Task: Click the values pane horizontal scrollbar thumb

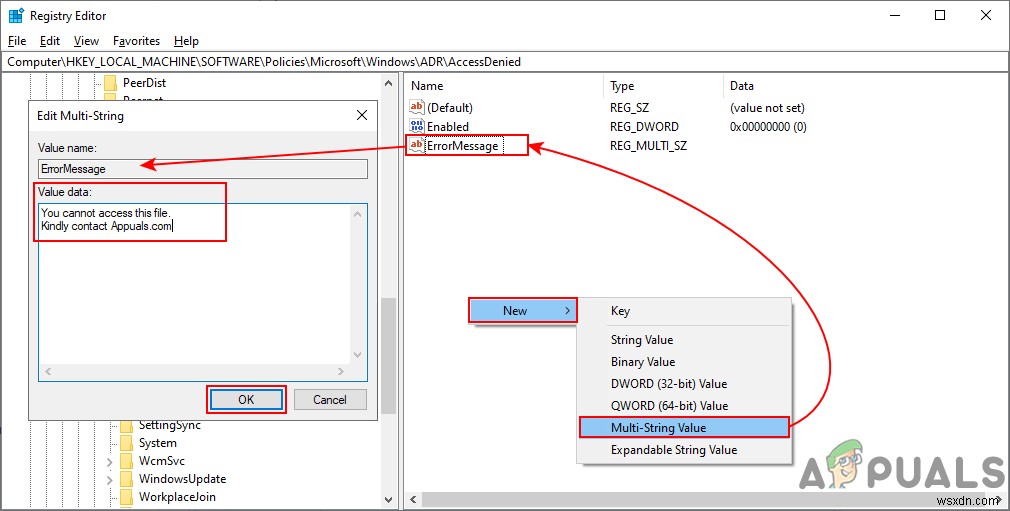Action: 705,499
